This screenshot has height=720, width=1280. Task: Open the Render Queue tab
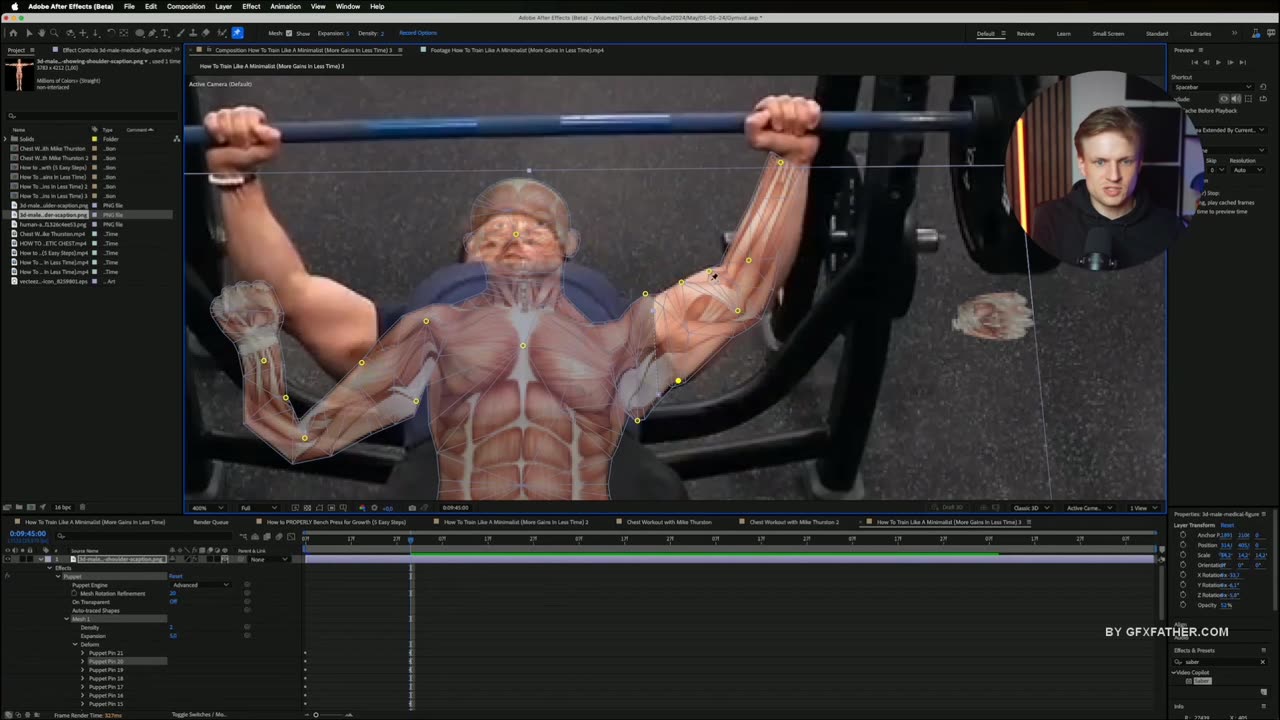pyautogui.click(x=211, y=522)
